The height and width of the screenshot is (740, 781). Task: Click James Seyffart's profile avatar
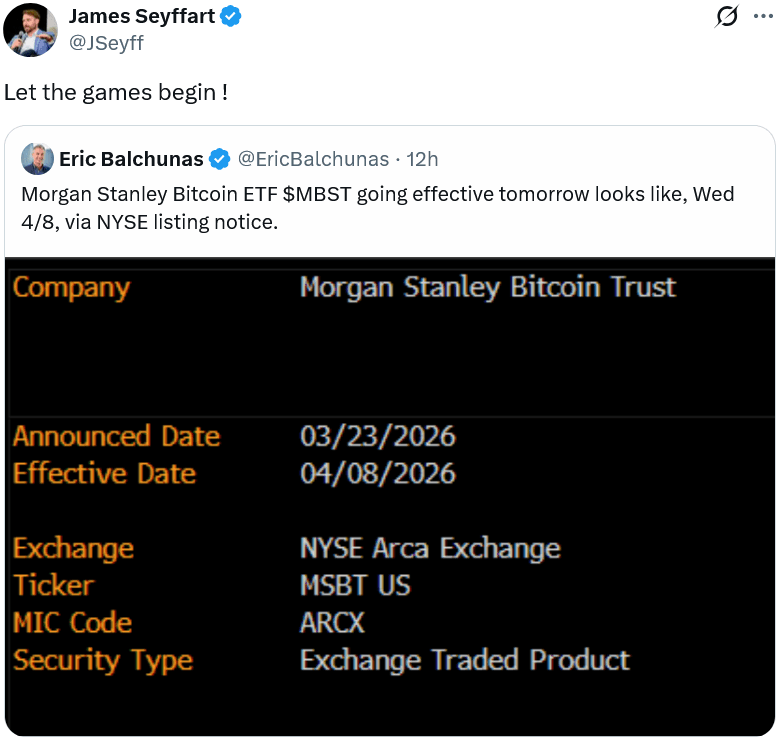(30, 29)
